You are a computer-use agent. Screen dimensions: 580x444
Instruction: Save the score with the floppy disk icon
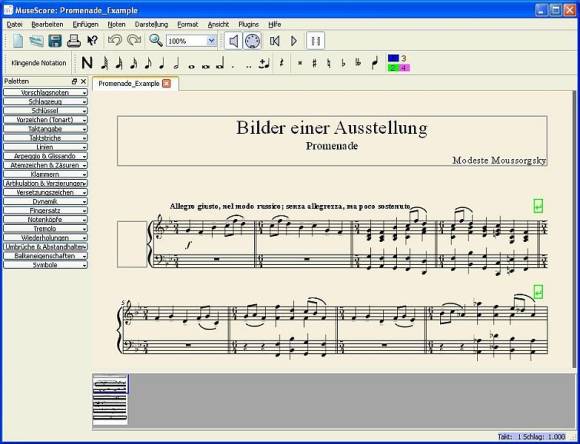tap(55, 41)
